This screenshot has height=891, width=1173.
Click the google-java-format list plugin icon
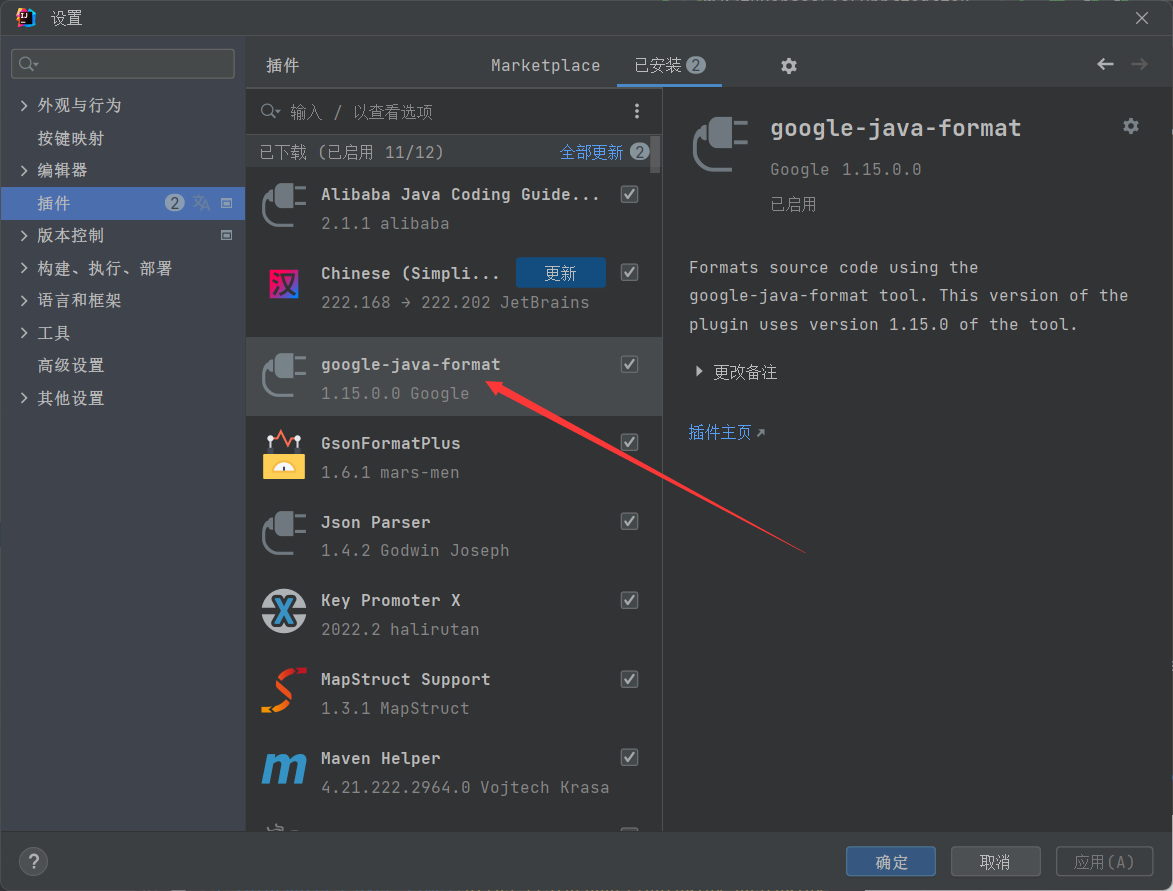(x=284, y=375)
